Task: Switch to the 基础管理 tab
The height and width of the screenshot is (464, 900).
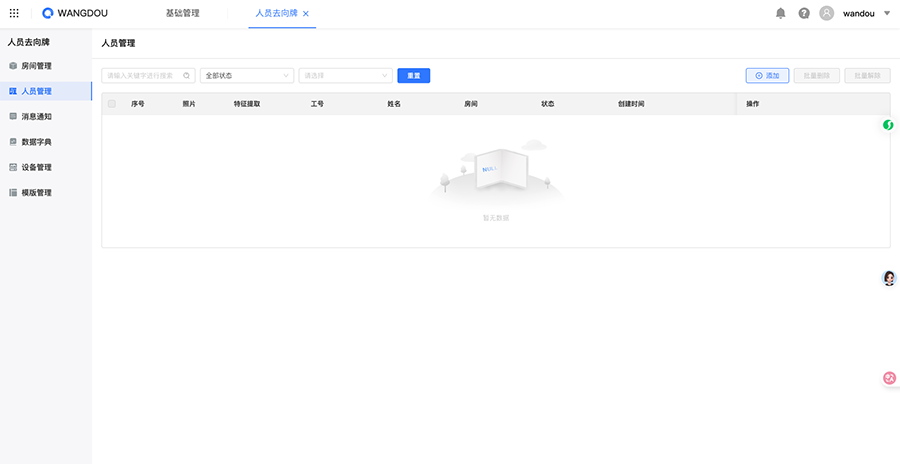Action: coord(183,13)
